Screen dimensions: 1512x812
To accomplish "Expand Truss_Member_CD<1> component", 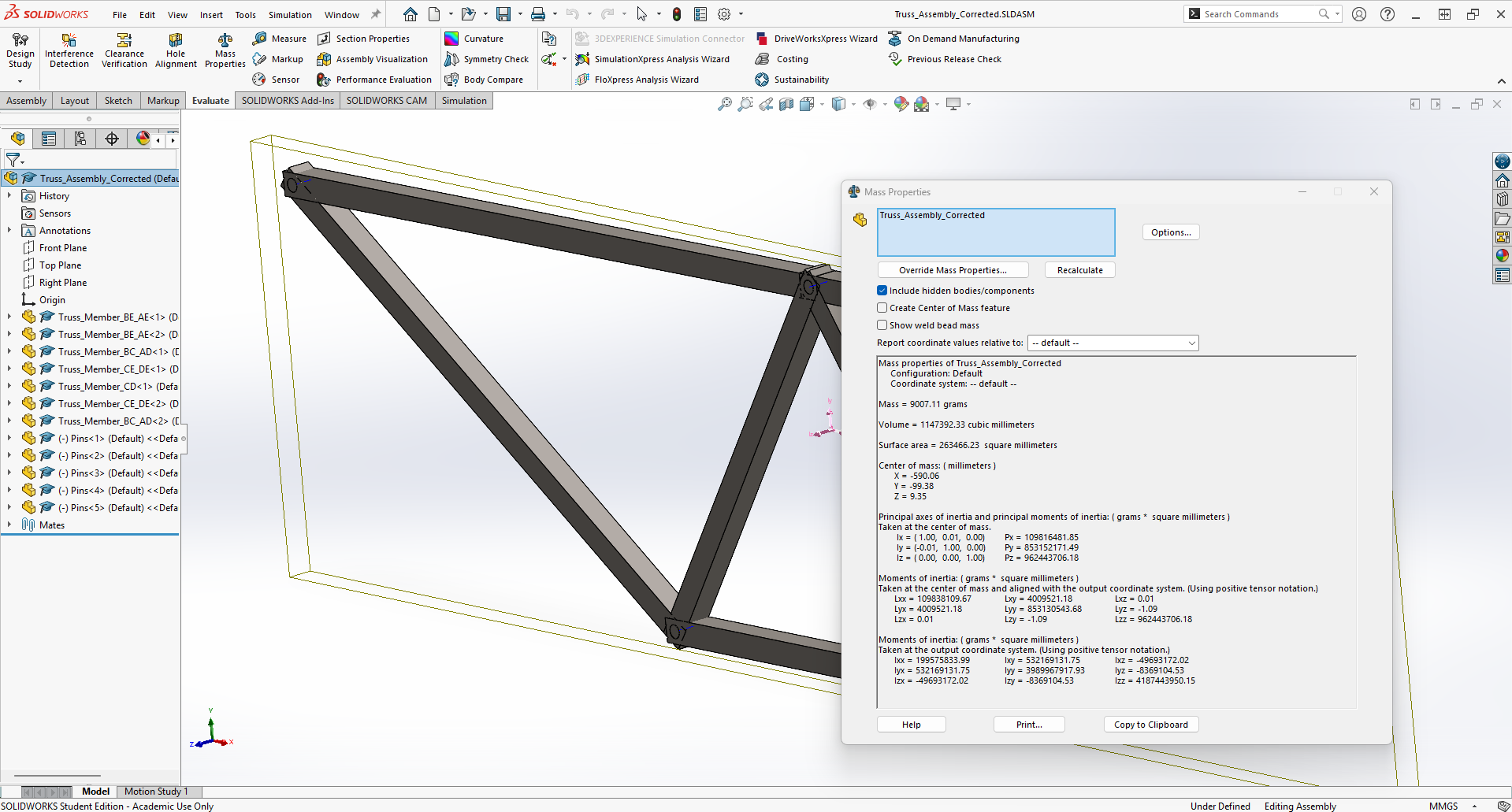I will click(x=9, y=387).
